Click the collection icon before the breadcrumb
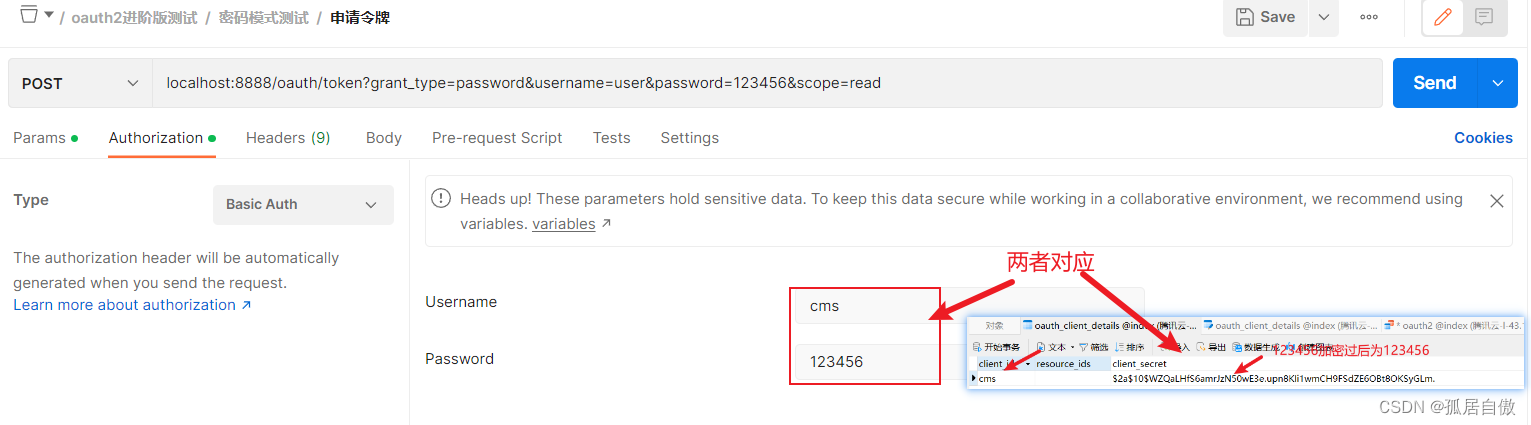The width and height of the screenshot is (1531, 425). [29, 15]
